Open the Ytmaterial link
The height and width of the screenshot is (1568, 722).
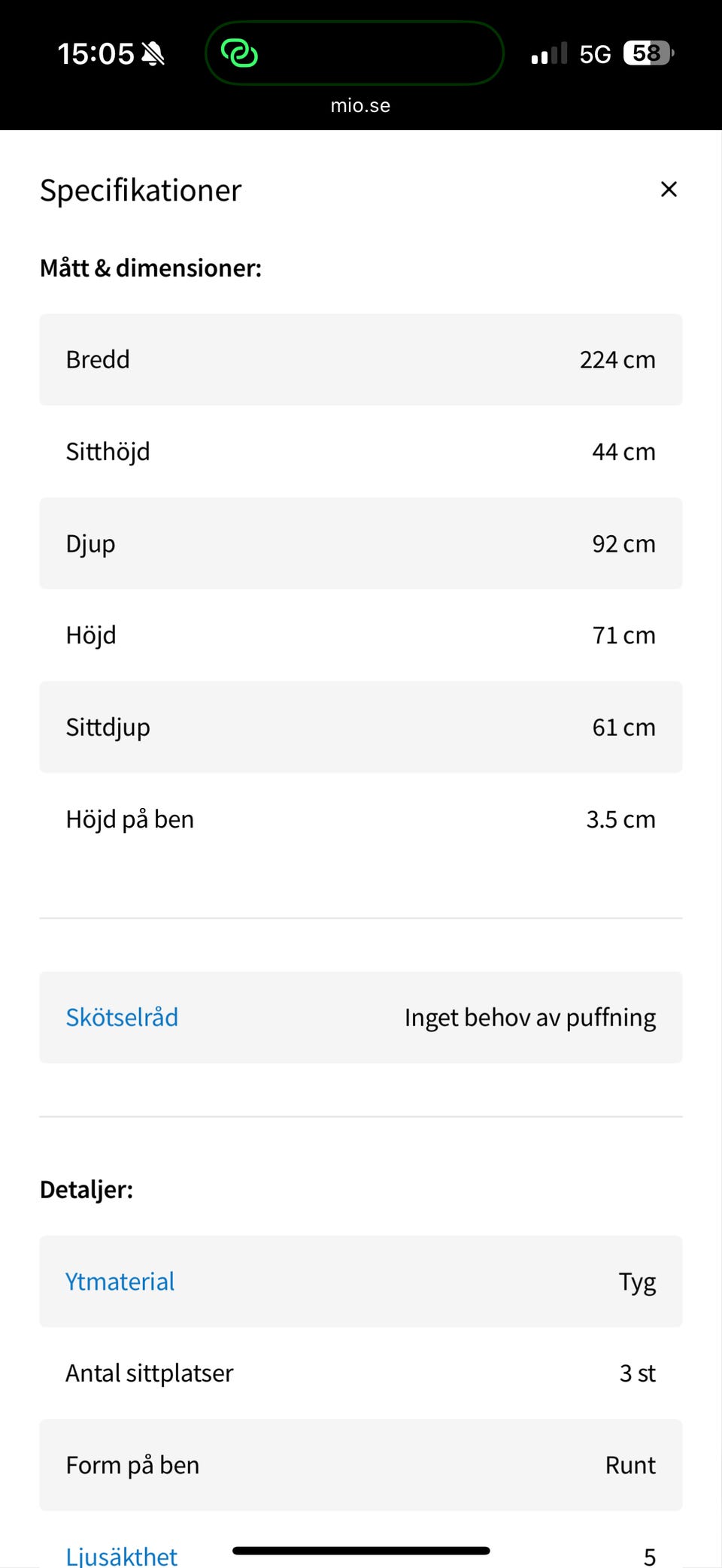[x=120, y=1282]
